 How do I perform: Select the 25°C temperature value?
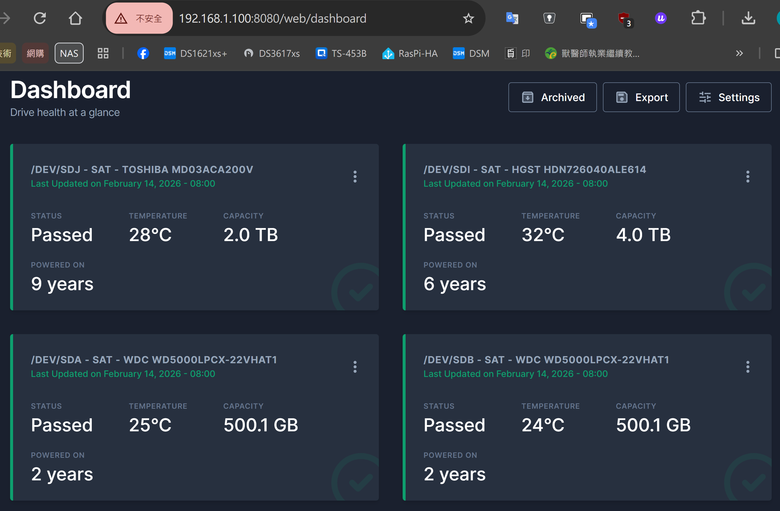[x=150, y=425]
